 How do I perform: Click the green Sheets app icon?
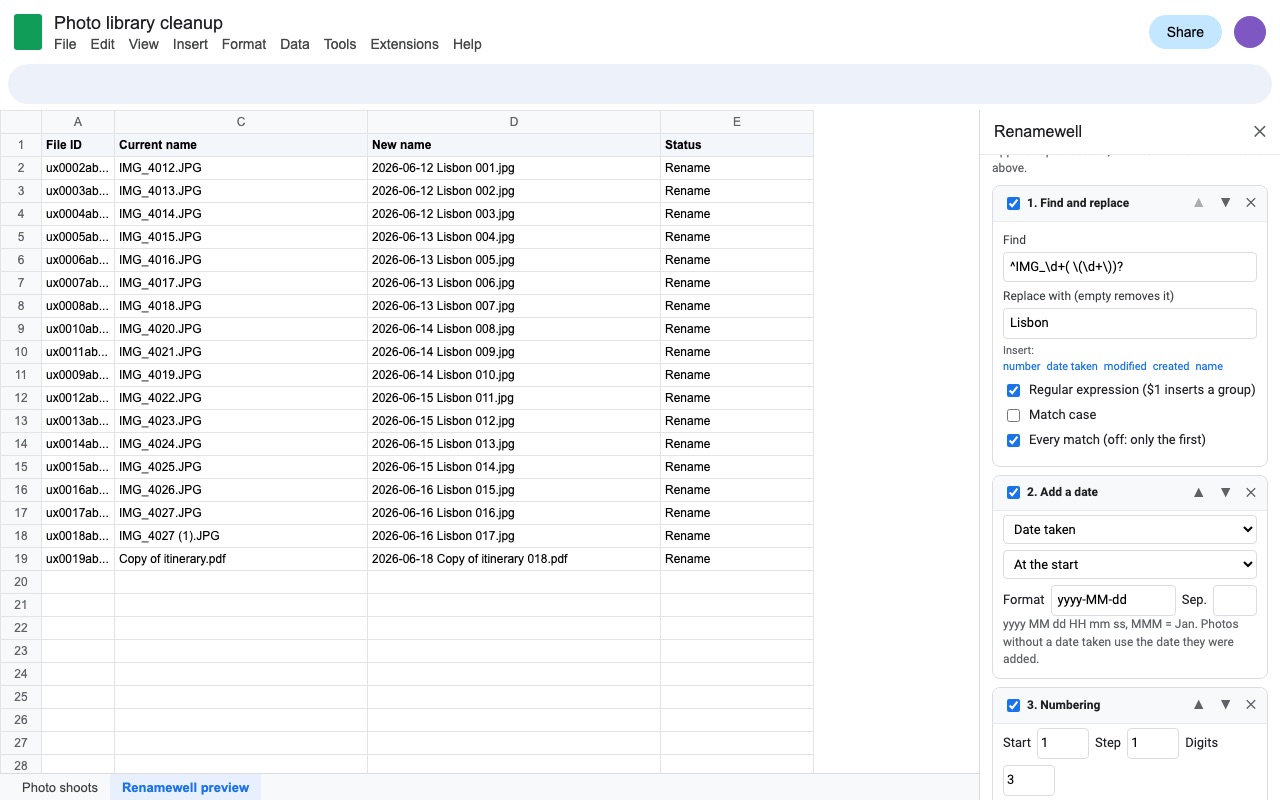(28, 32)
